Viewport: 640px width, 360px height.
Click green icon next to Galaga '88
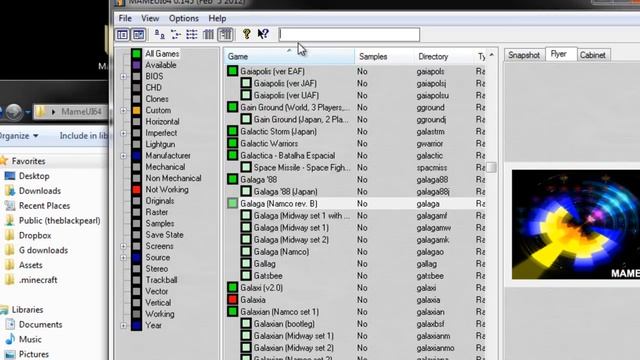point(233,179)
